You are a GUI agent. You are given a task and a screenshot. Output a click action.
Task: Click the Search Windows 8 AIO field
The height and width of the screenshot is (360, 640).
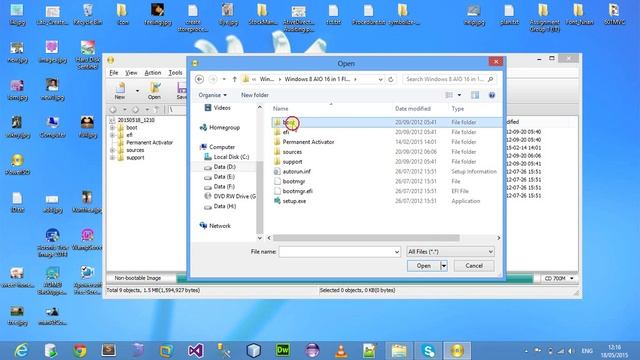click(449, 79)
